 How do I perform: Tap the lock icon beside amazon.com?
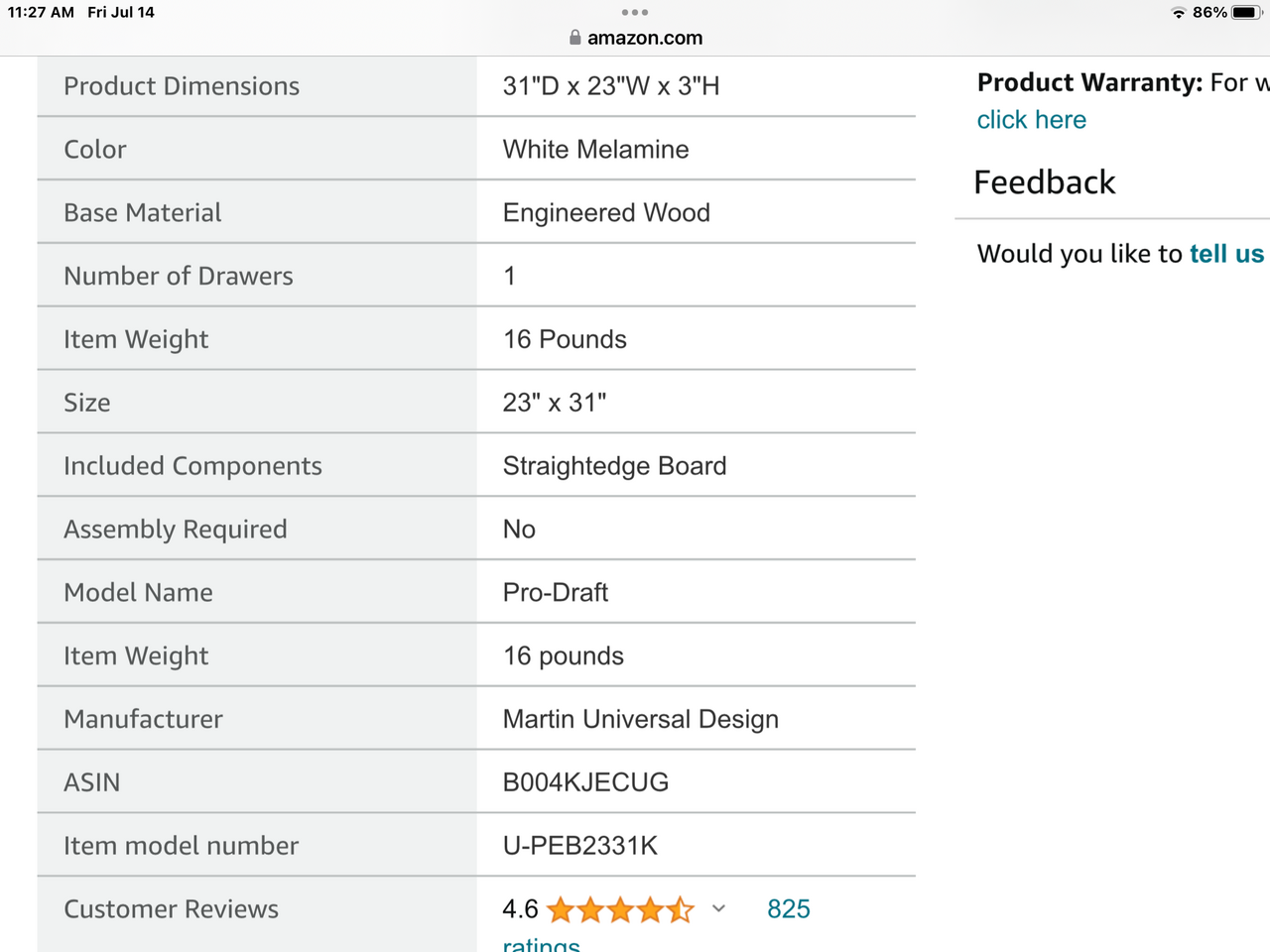(x=574, y=38)
